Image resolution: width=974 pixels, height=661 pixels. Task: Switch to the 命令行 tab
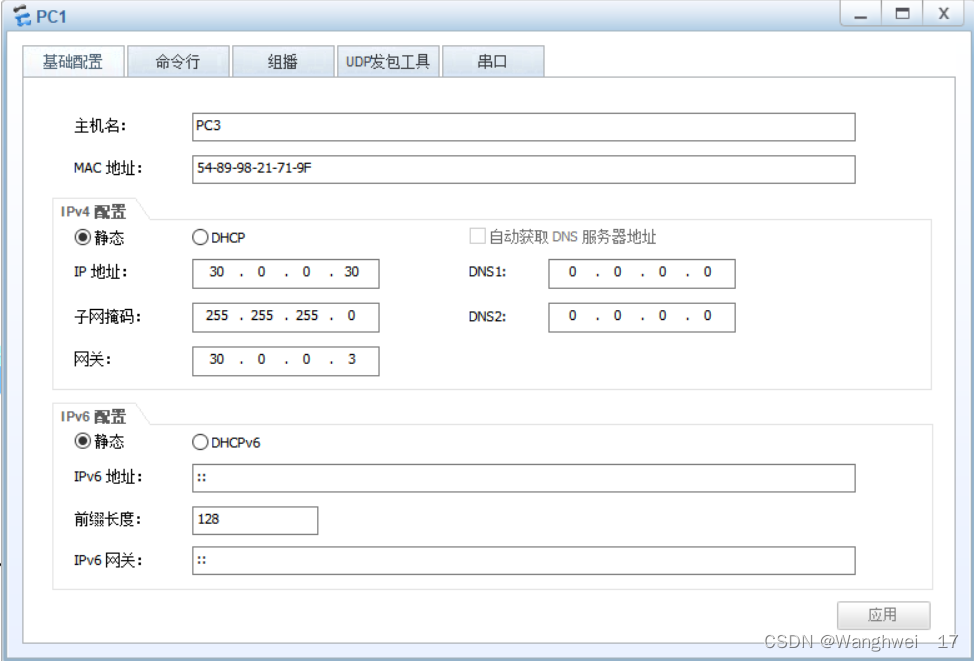pos(178,62)
